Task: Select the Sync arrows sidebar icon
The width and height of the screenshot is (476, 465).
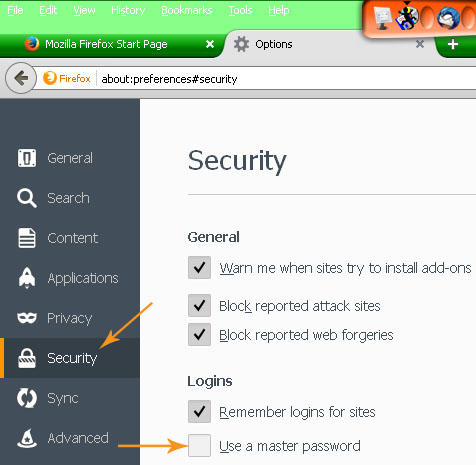Action: point(27,398)
